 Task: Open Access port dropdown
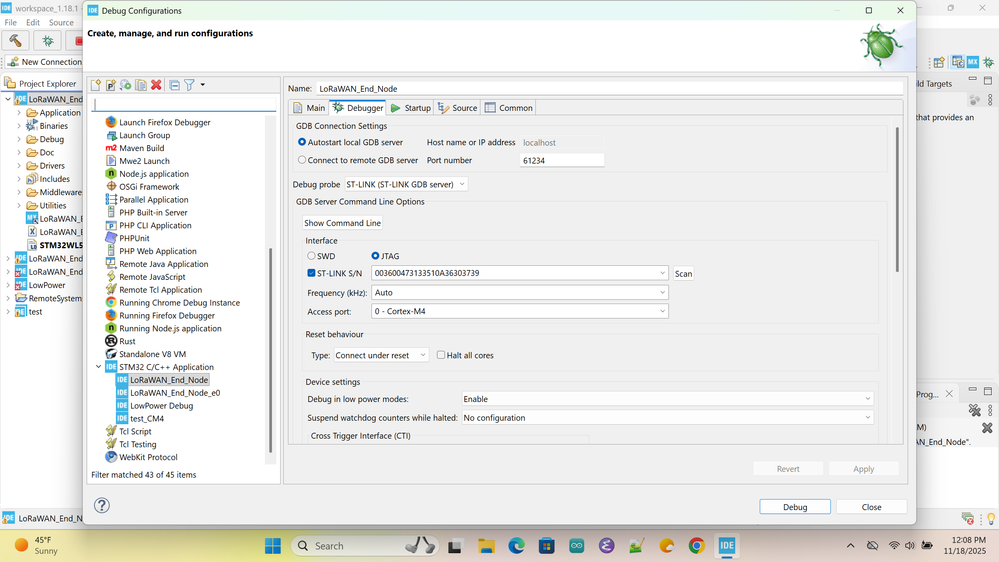coord(519,311)
